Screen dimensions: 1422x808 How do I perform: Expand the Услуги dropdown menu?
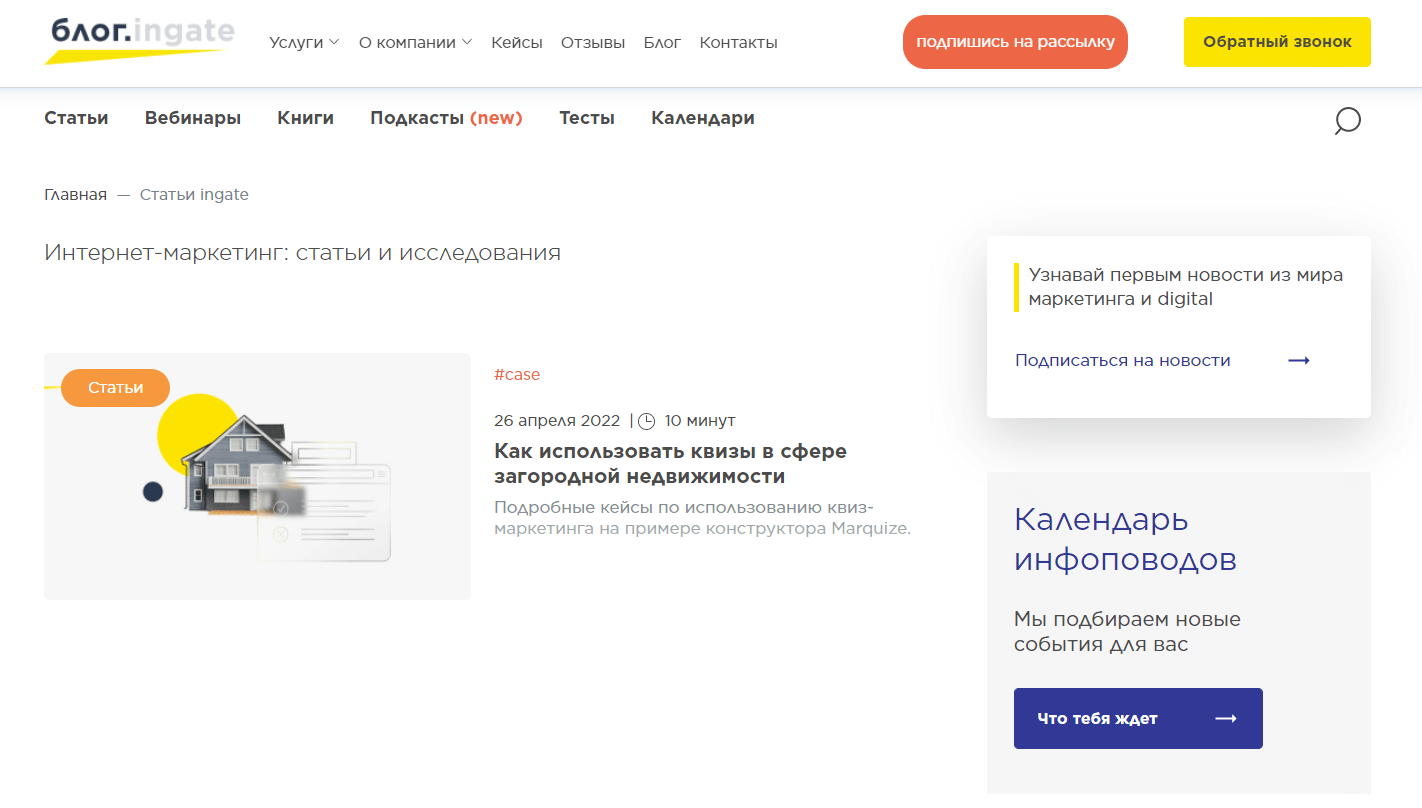[x=304, y=42]
